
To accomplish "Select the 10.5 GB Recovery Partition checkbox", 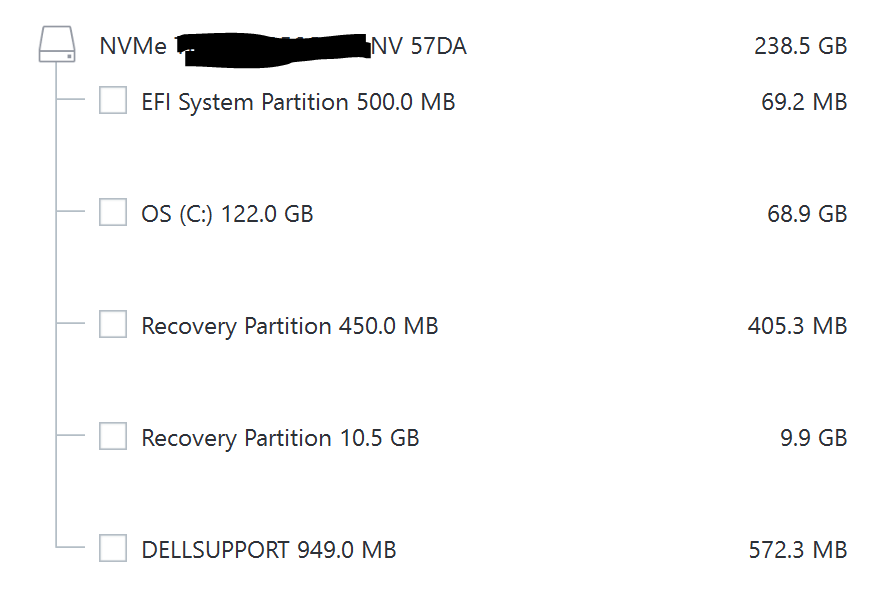I will pos(113,437).
